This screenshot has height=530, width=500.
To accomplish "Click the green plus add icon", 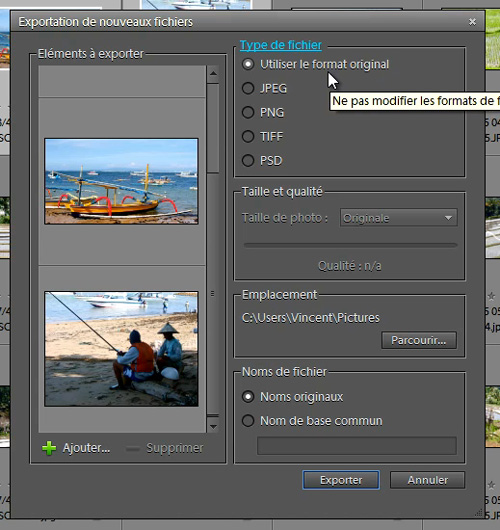I will (x=49, y=448).
